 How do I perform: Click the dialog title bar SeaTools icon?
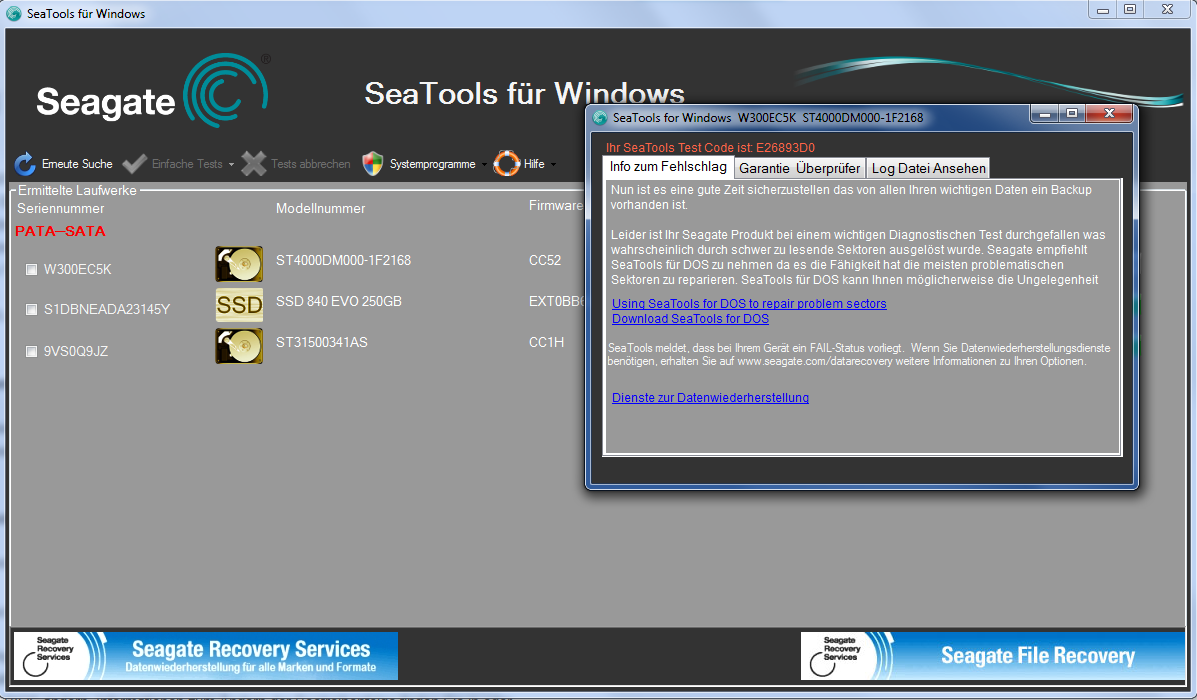[600, 118]
